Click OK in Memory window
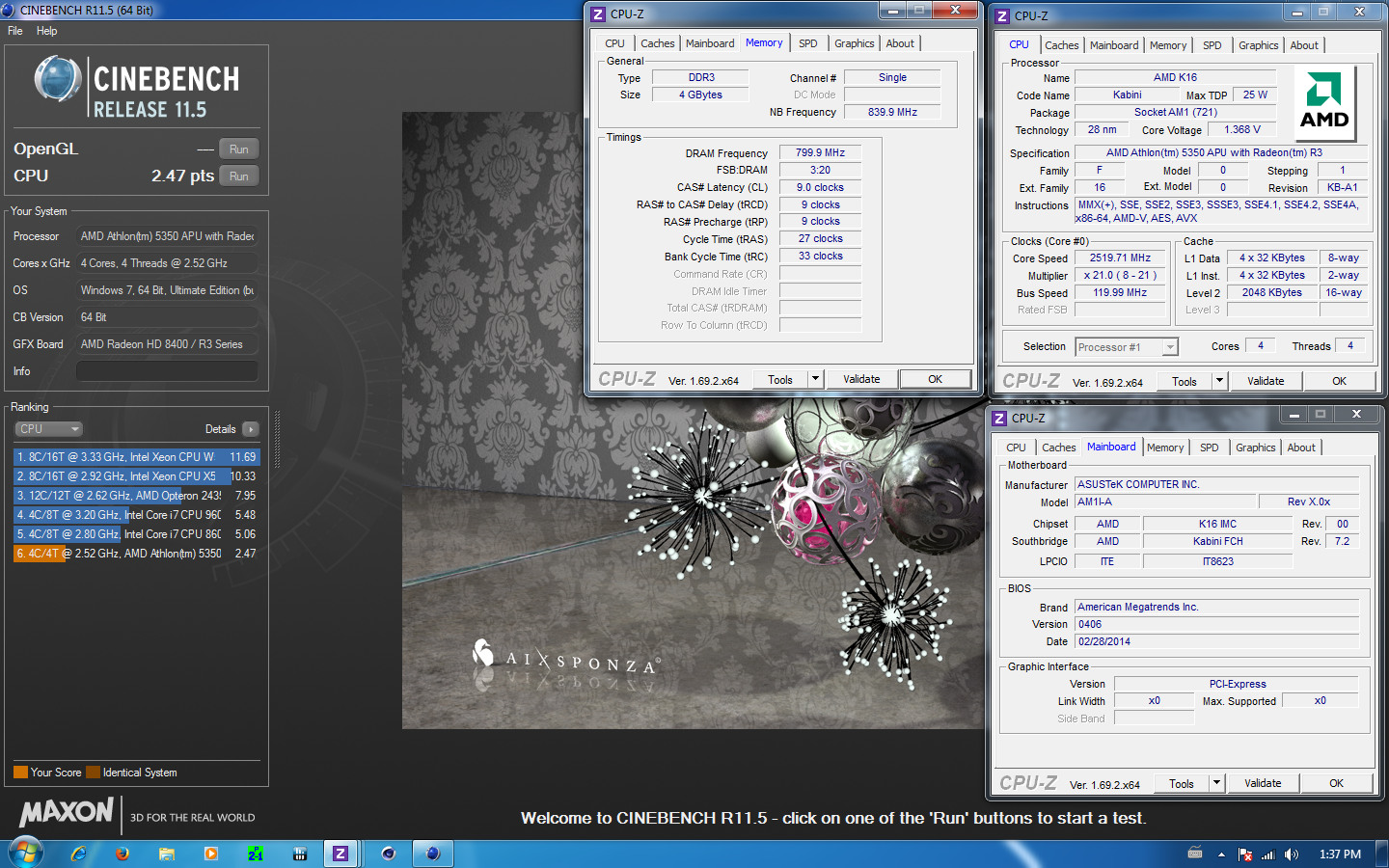1389x868 pixels. point(935,380)
